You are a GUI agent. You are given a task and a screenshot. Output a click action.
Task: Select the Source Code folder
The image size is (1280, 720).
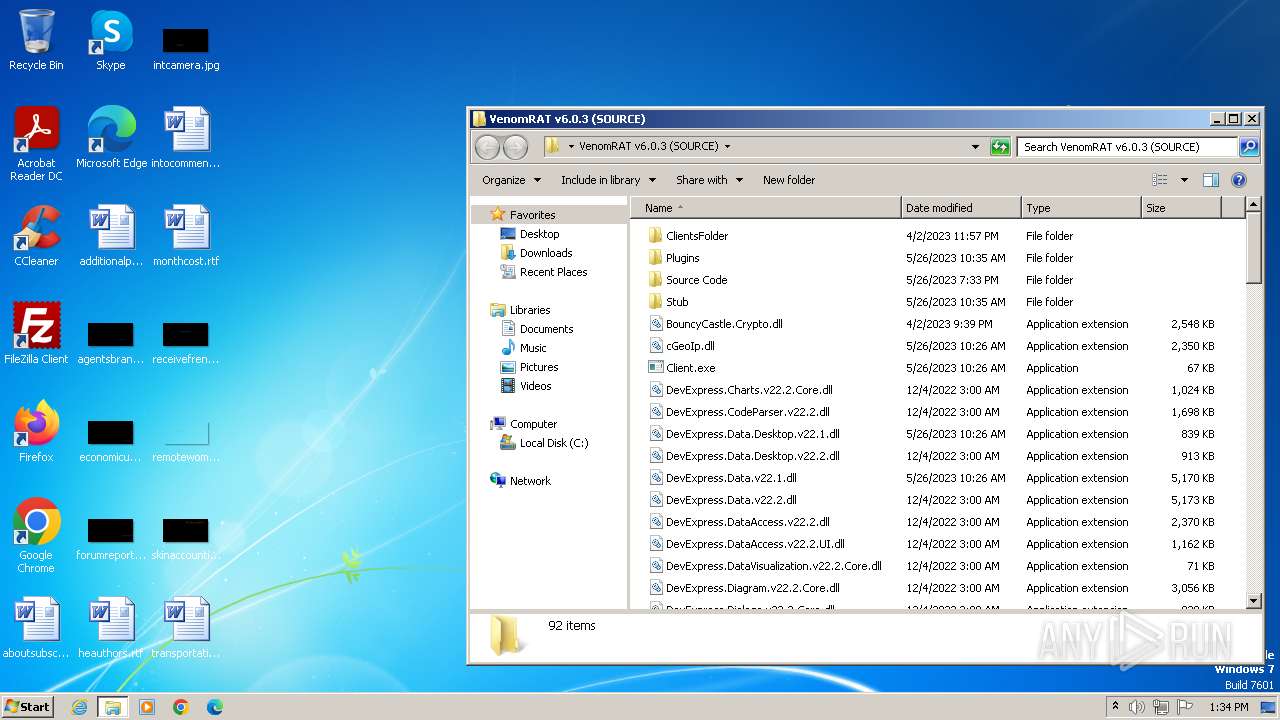tap(688, 280)
